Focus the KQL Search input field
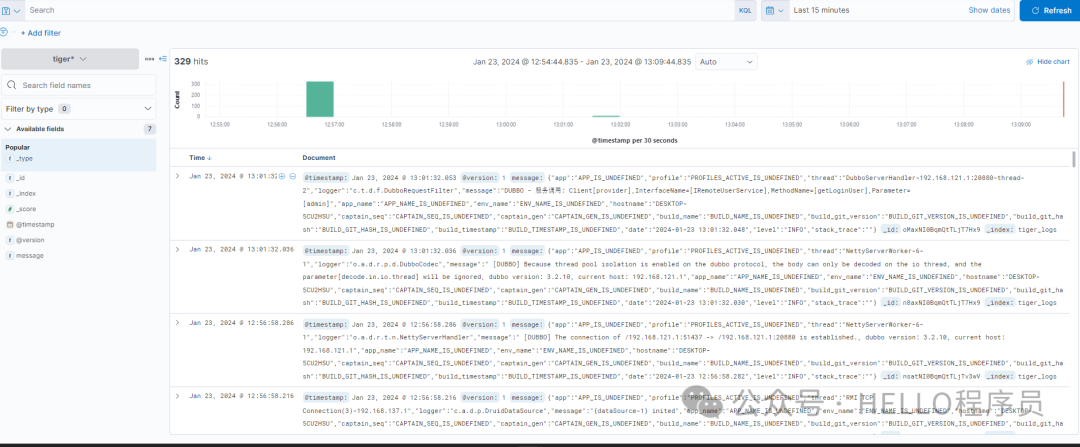This screenshot has width=1080, height=447. [x=379, y=10]
